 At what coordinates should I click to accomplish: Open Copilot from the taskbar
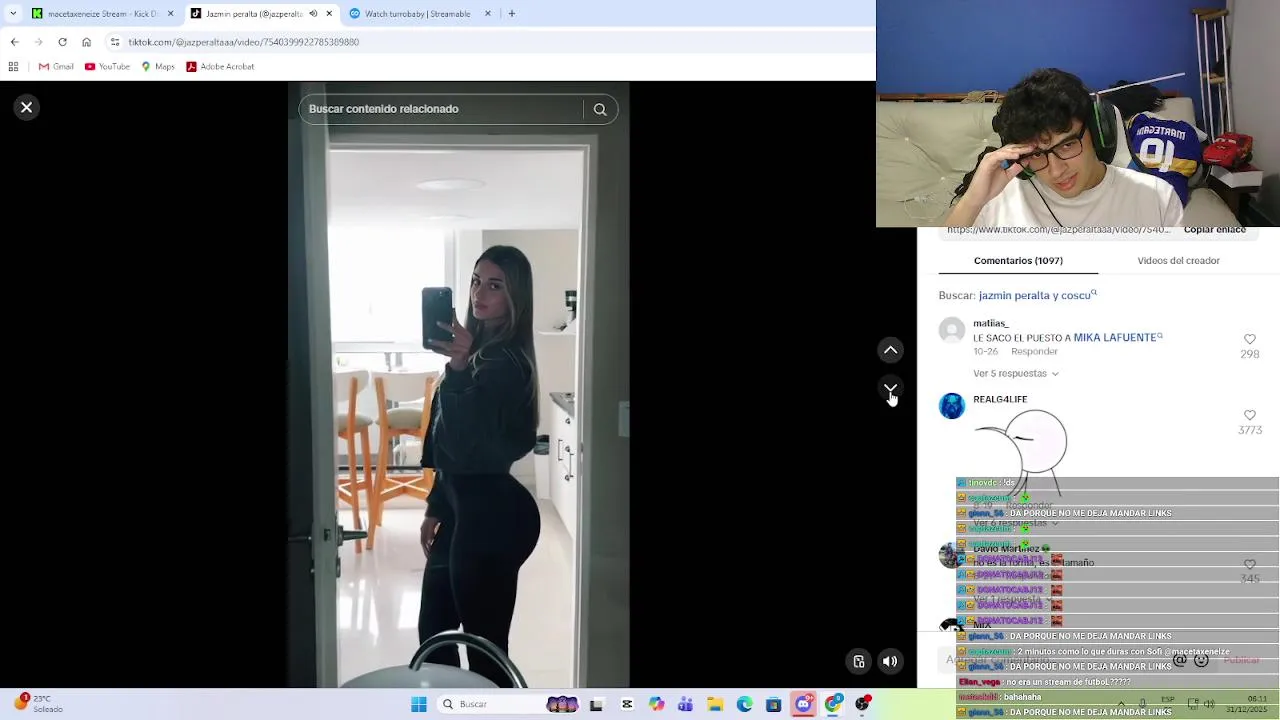pos(656,704)
